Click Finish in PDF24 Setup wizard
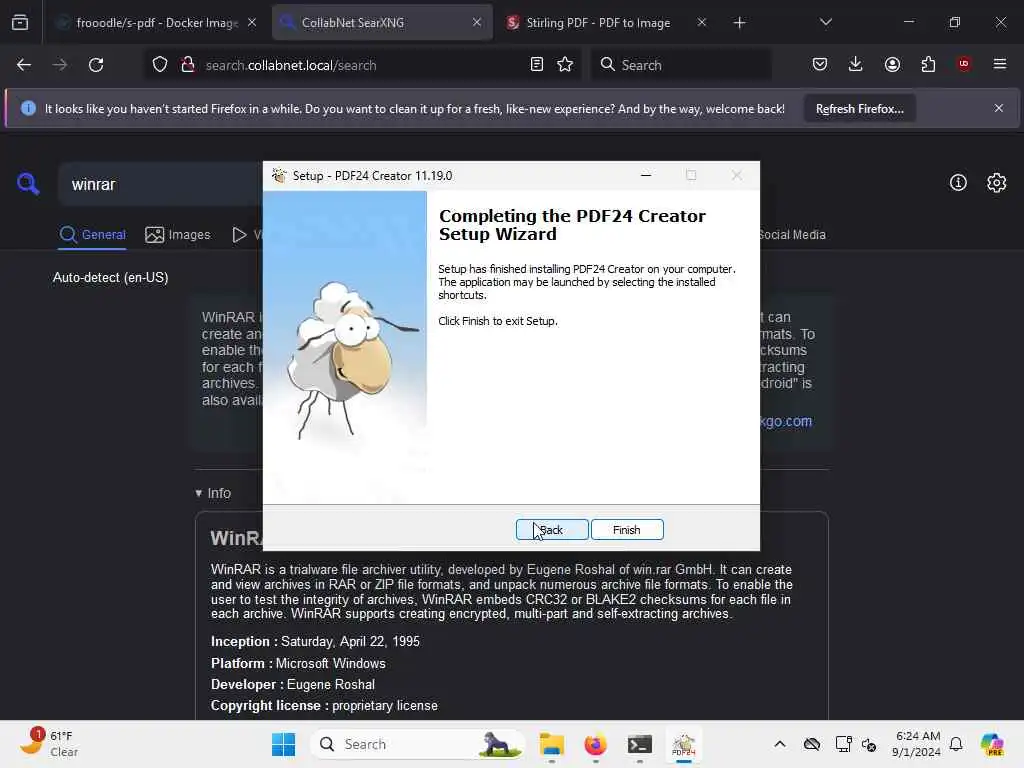 (x=627, y=530)
